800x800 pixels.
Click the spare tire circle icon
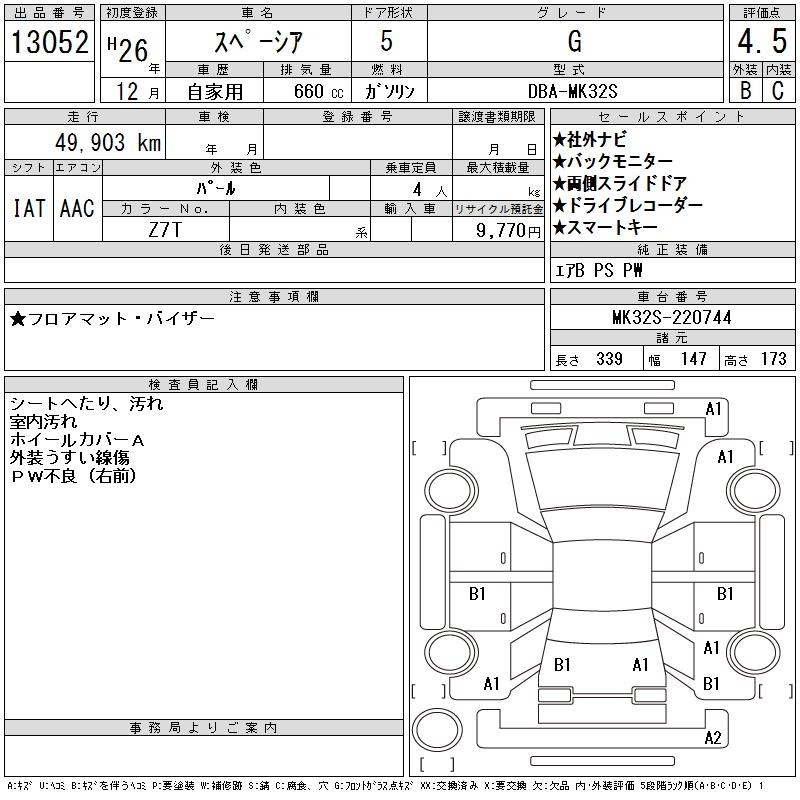437,730
